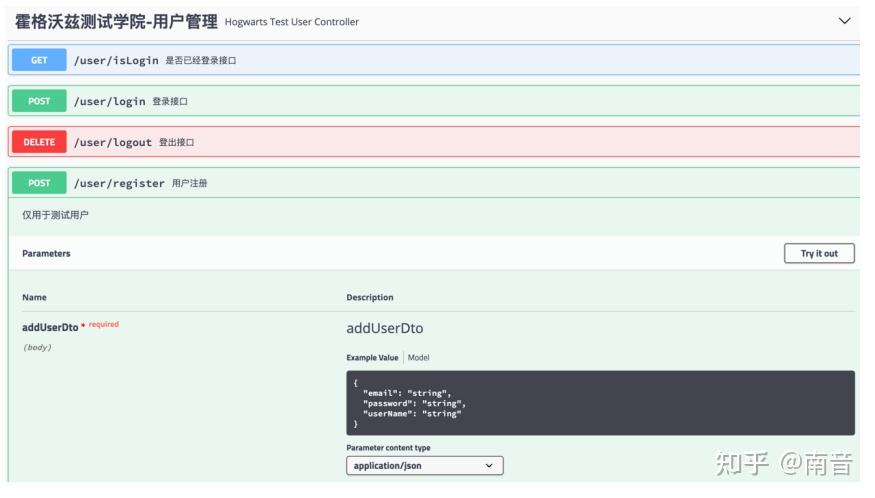Click the GET method badge for isLogin

(39, 60)
